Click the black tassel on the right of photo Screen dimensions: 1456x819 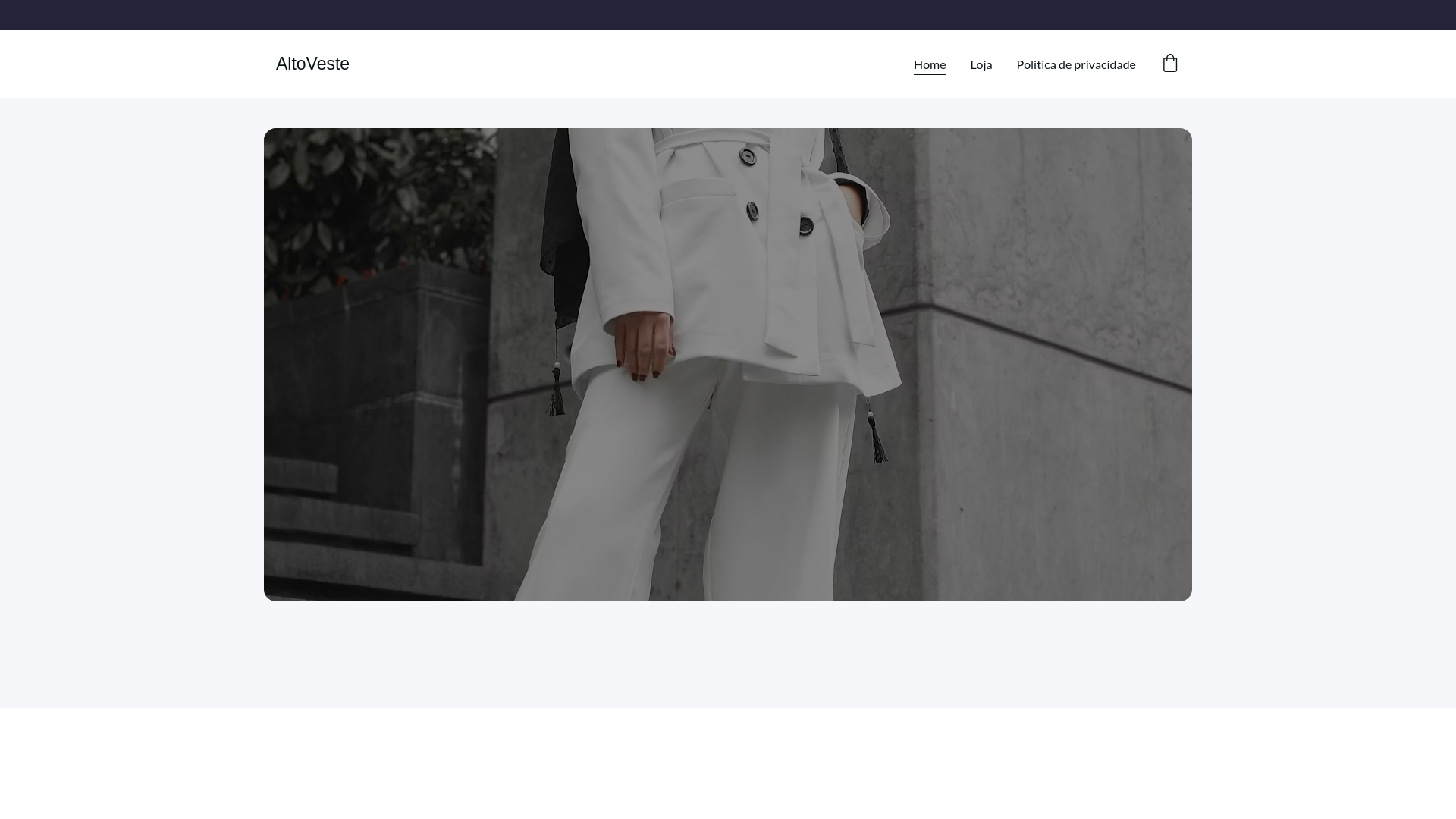click(877, 440)
